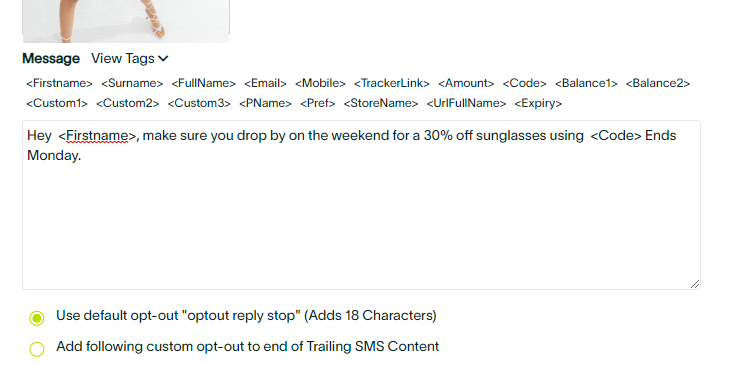Insert the <PName> tag
The height and width of the screenshot is (365, 737).
pos(266,103)
